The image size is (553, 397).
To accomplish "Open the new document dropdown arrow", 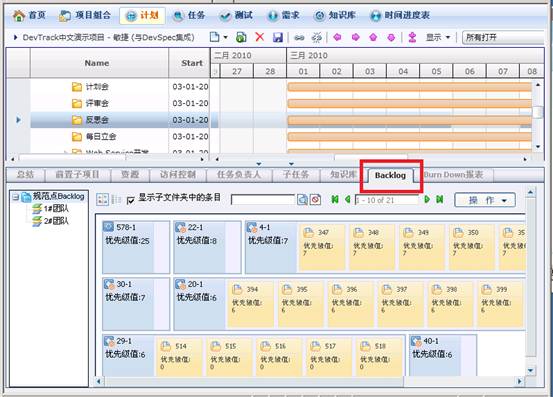I will coord(225,37).
